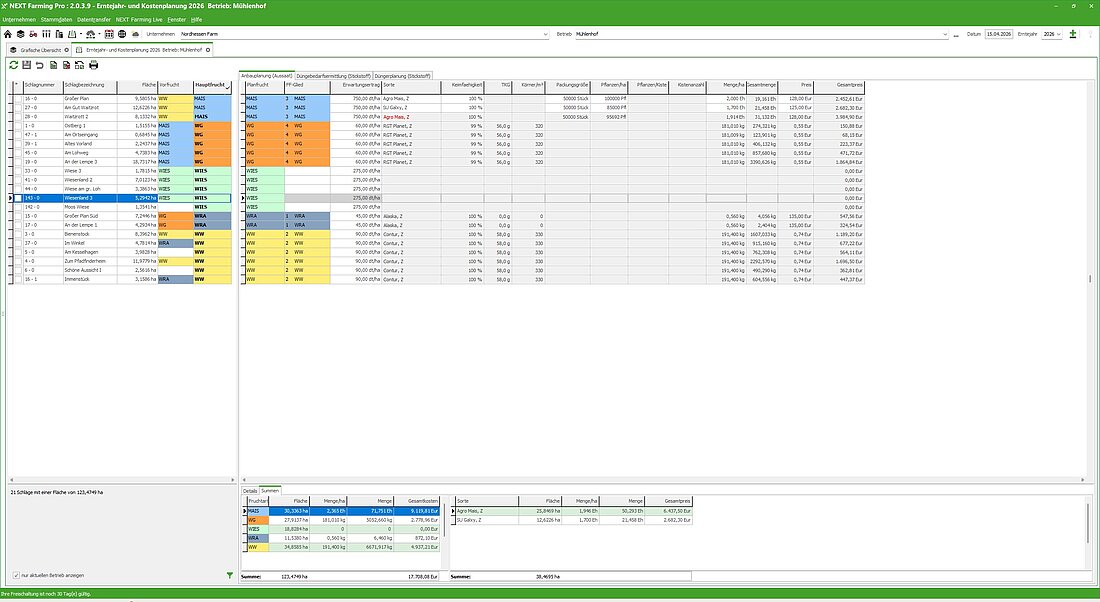Sort by the Hauptfrucht column header
Image resolution: width=1100 pixels, height=602 pixels.
coord(211,87)
